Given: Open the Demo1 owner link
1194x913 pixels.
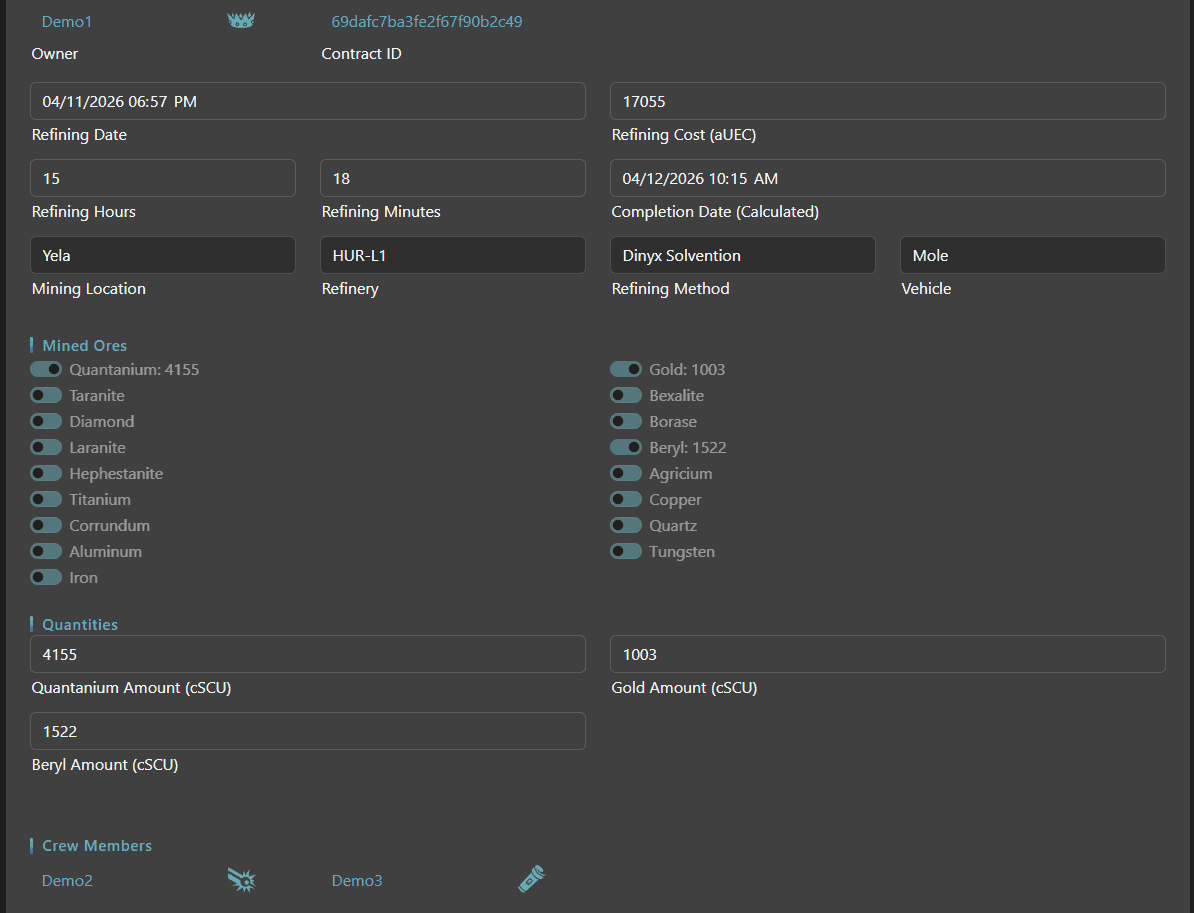Looking at the screenshot, I should 66,21.
